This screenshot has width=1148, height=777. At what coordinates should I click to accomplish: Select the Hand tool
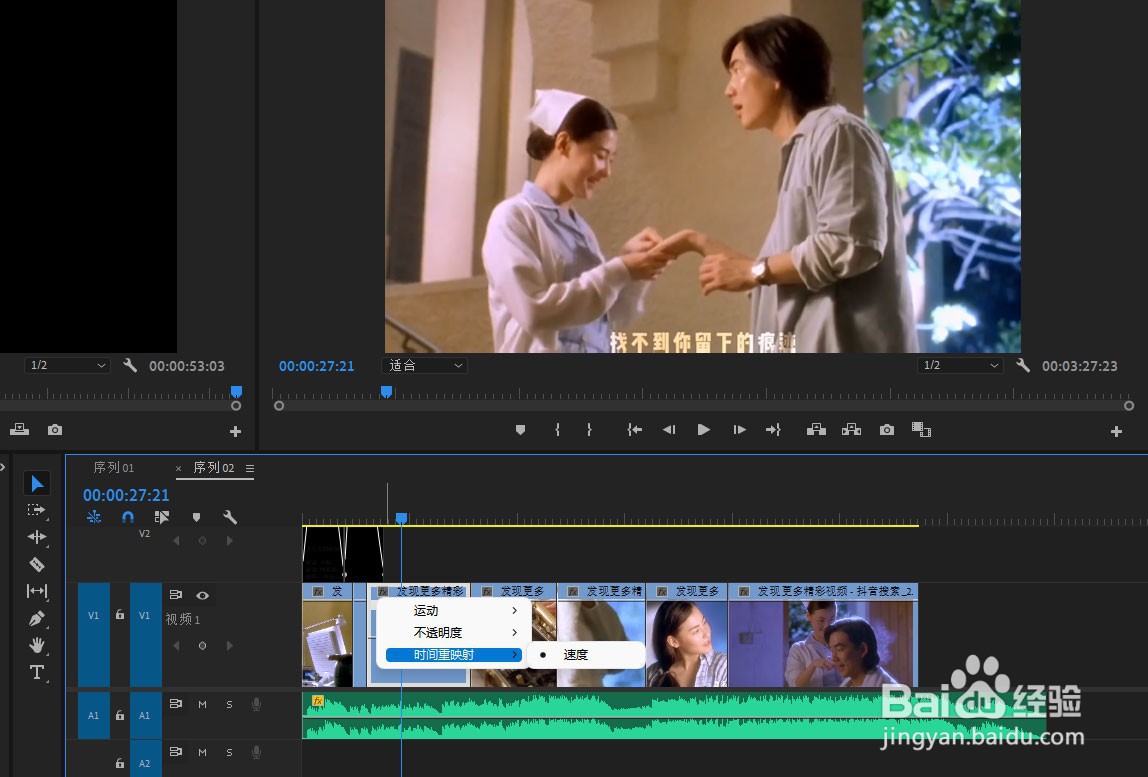[37, 645]
